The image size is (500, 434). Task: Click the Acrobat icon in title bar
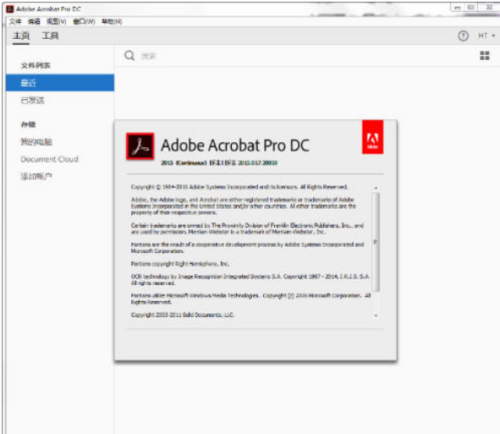click(x=10, y=9)
